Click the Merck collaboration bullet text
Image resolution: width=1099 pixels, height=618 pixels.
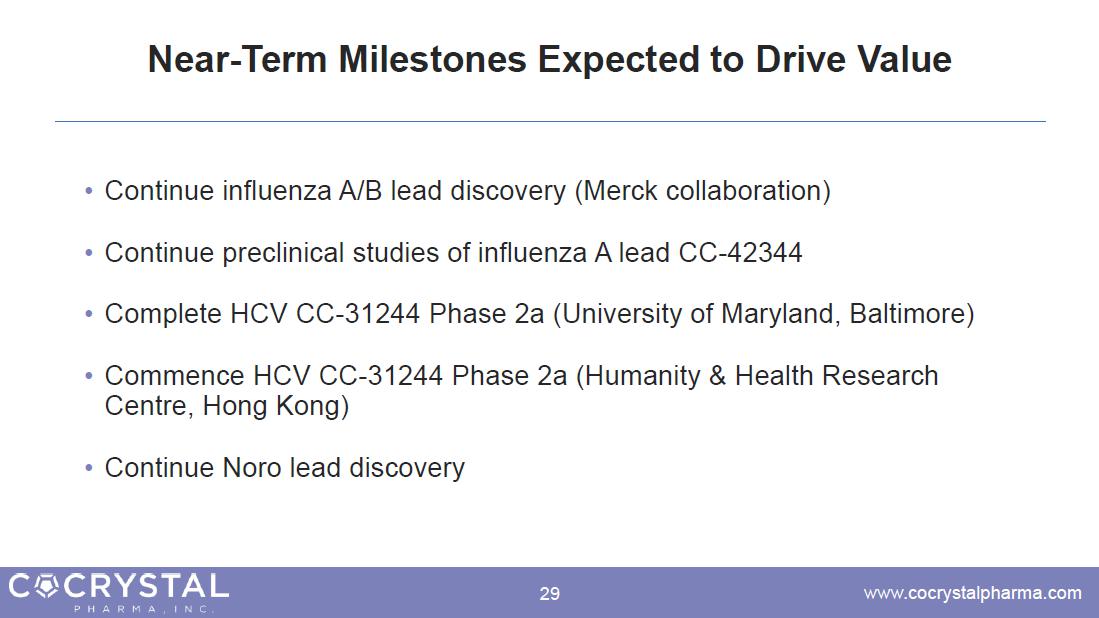point(467,191)
